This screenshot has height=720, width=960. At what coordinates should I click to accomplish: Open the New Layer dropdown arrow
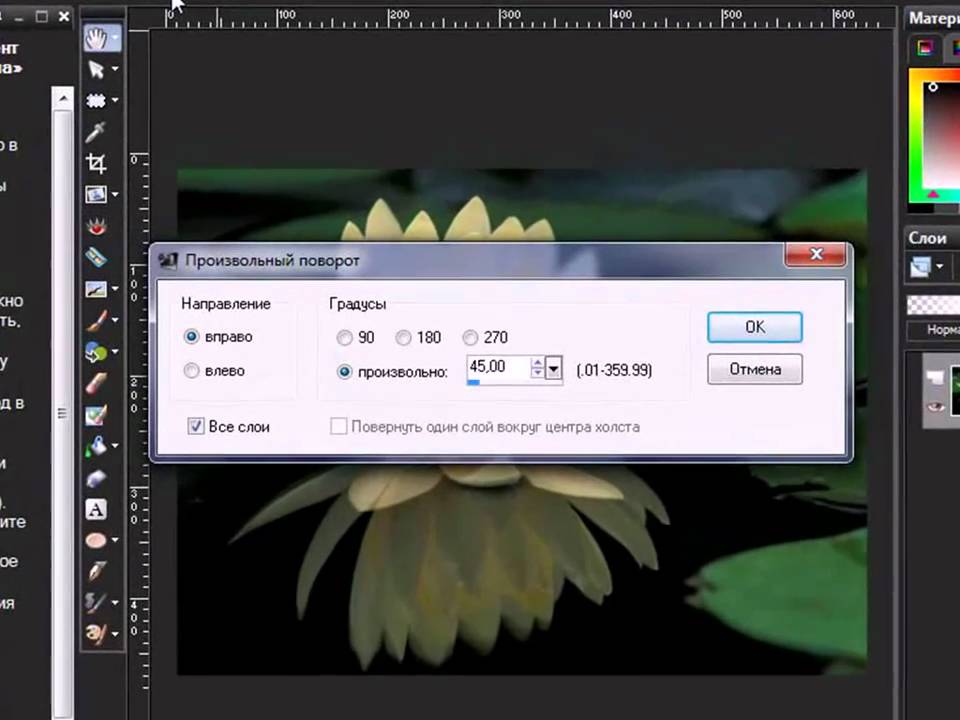[939, 266]
